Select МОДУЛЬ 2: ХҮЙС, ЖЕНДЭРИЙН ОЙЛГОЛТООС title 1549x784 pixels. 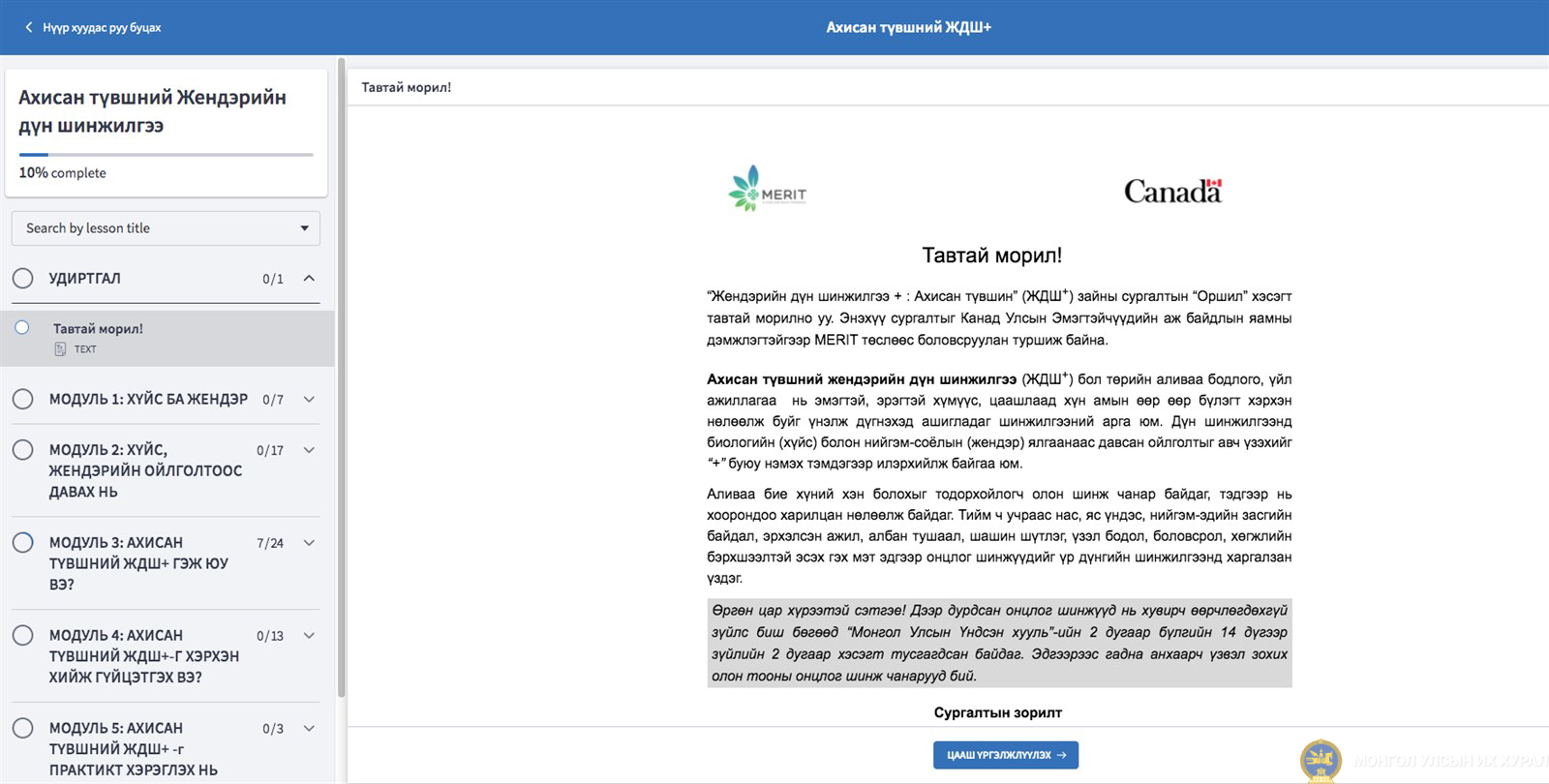click(x=145, y=470)
